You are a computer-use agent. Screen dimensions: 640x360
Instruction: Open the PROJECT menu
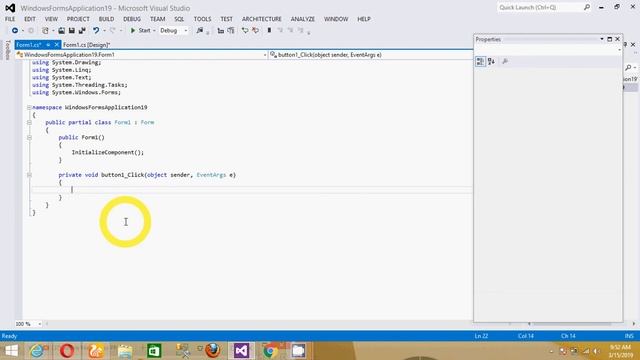coord(78,19)
